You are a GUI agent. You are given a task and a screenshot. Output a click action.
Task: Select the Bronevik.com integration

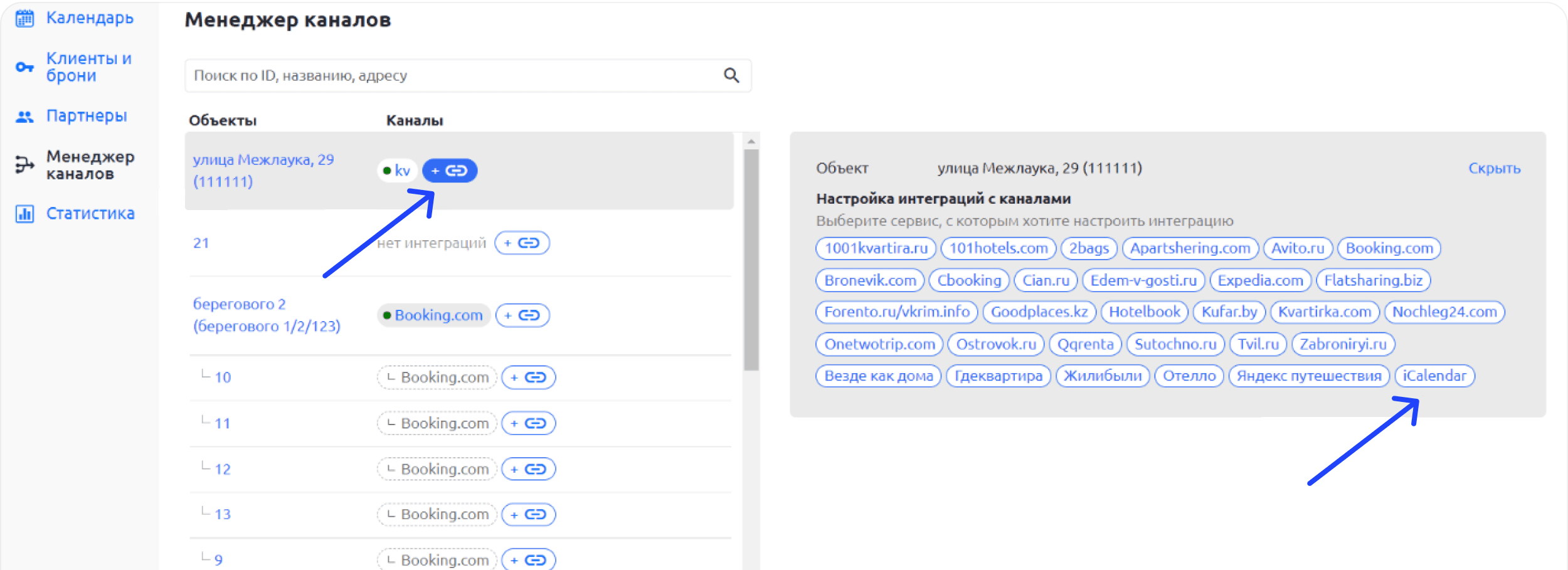(870, 280)
